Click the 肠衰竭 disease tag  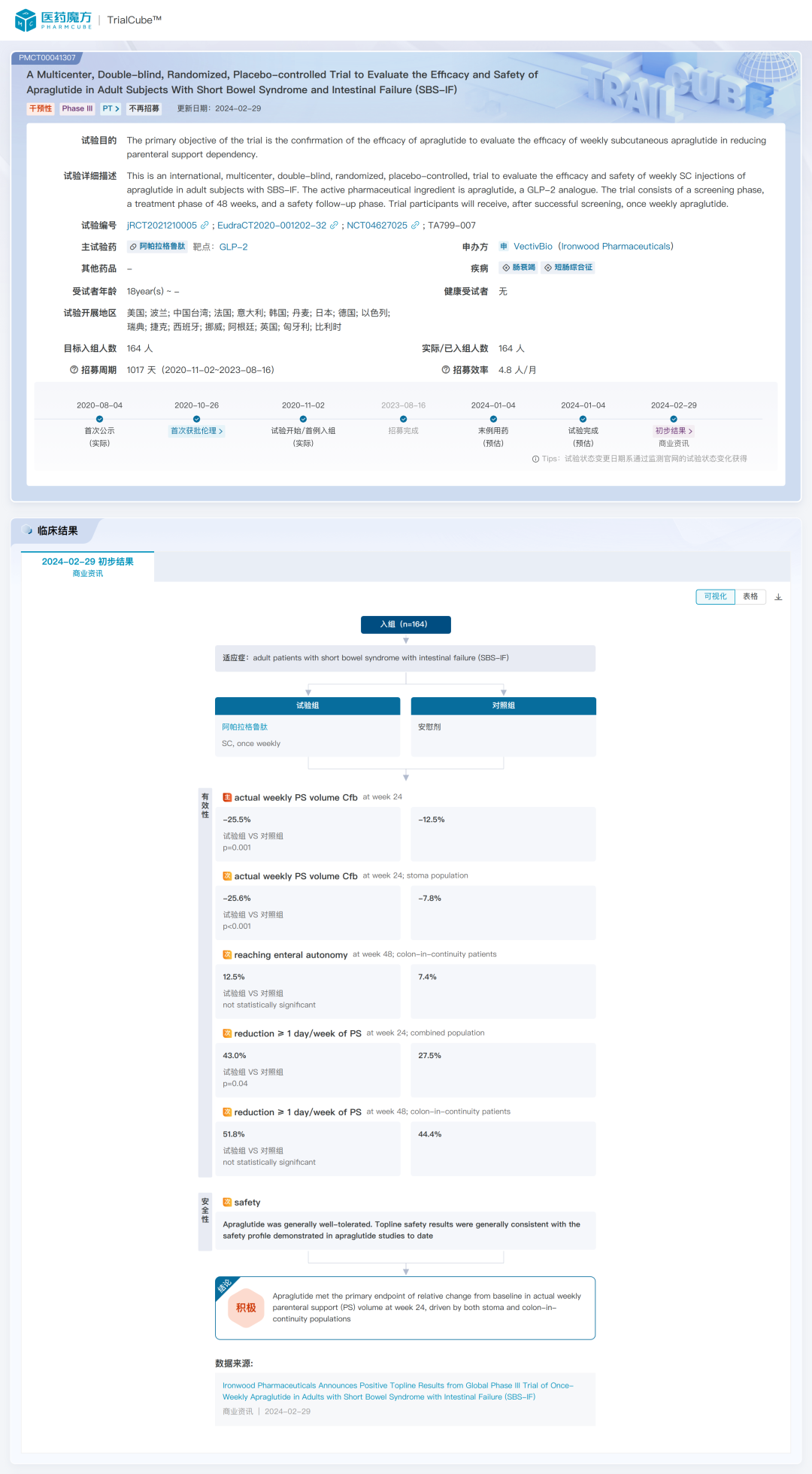coord(519,268)
